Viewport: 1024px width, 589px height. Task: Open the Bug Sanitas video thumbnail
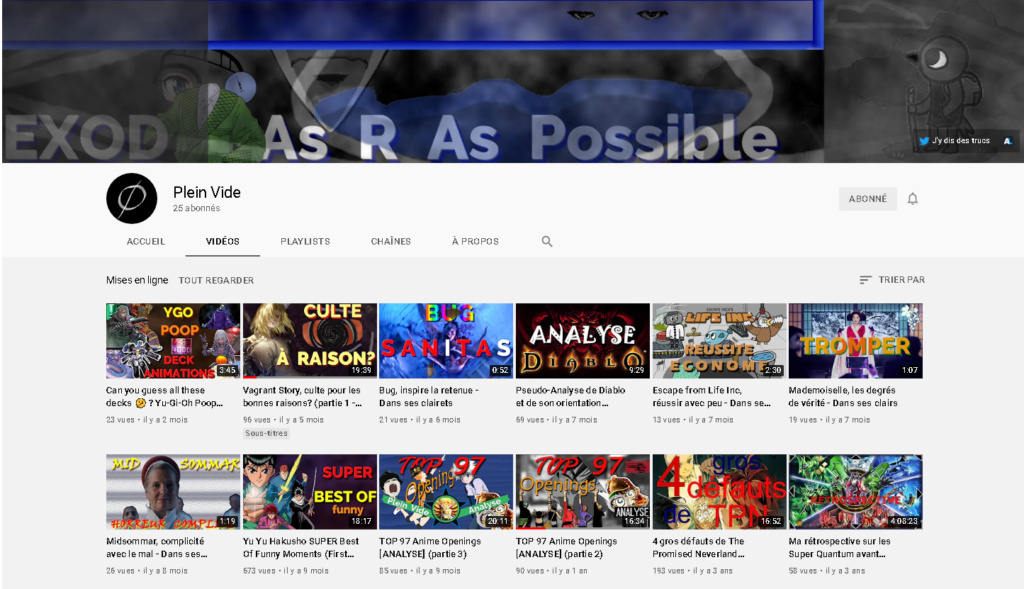point(446,341)
